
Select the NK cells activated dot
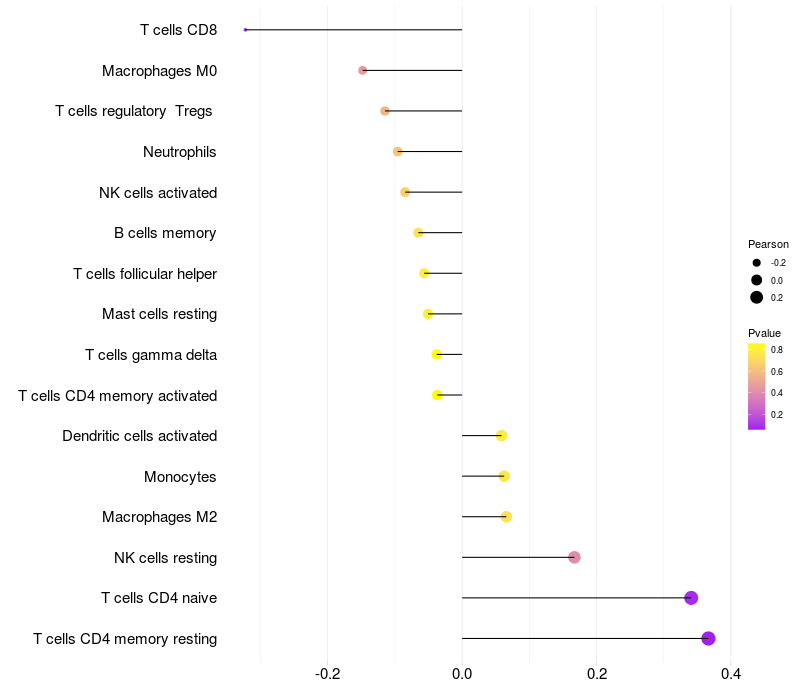pyautogui.click(x=405, y=192)
